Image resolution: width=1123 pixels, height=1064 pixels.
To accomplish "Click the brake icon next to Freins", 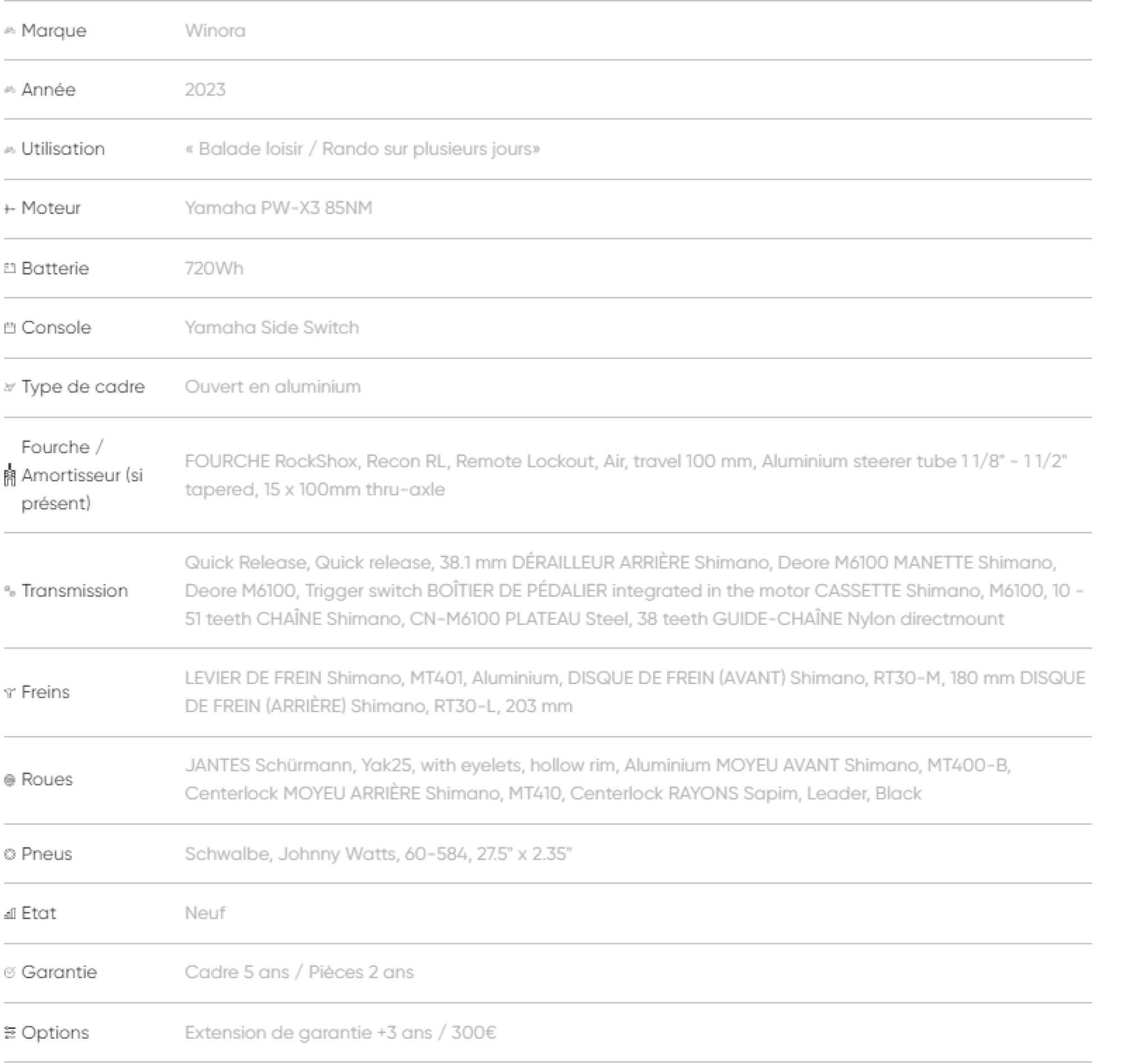I will pos(10,692).
